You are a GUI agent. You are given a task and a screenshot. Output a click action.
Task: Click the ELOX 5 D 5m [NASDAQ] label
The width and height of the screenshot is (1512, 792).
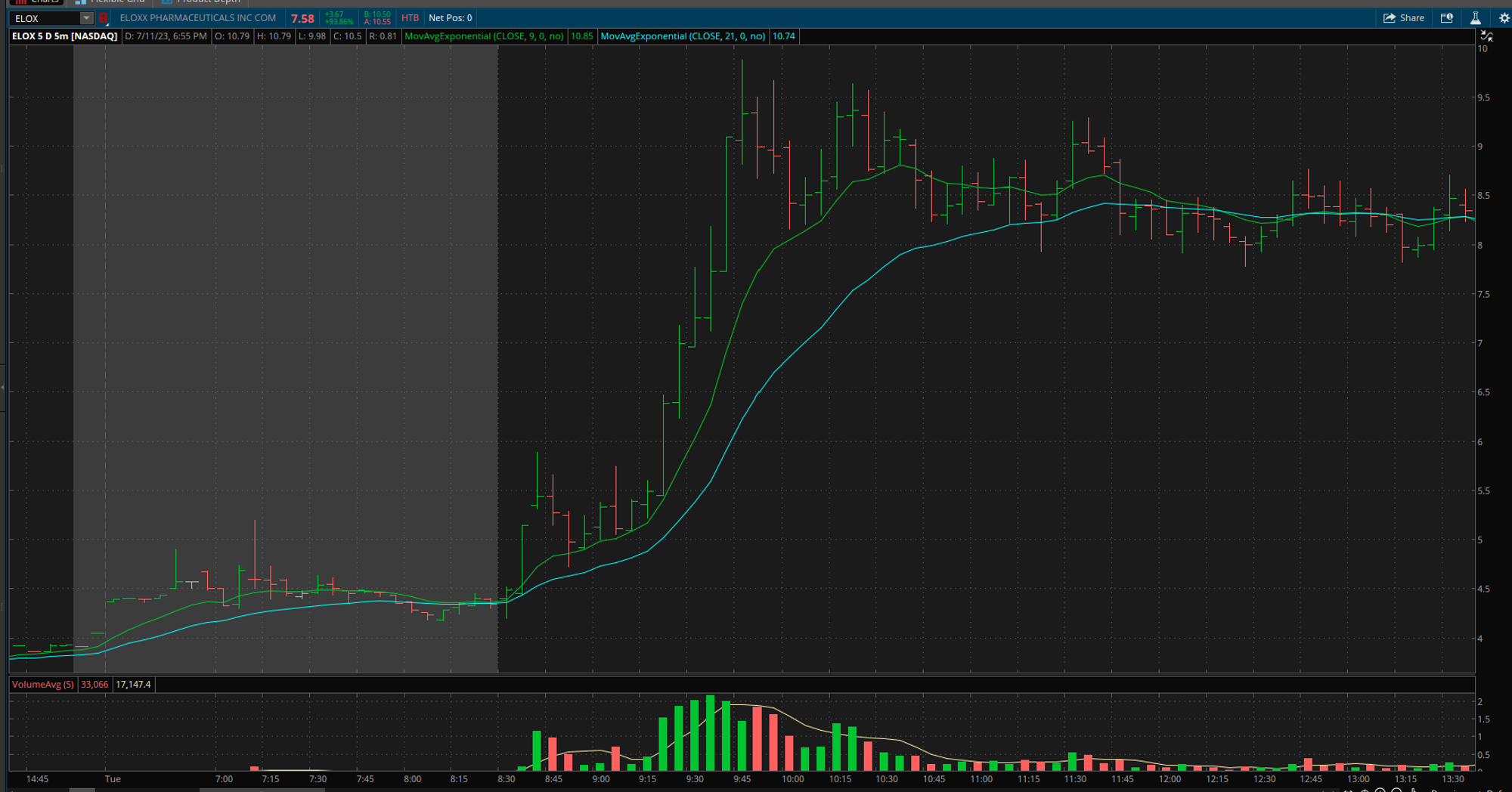tap(65, 36)
